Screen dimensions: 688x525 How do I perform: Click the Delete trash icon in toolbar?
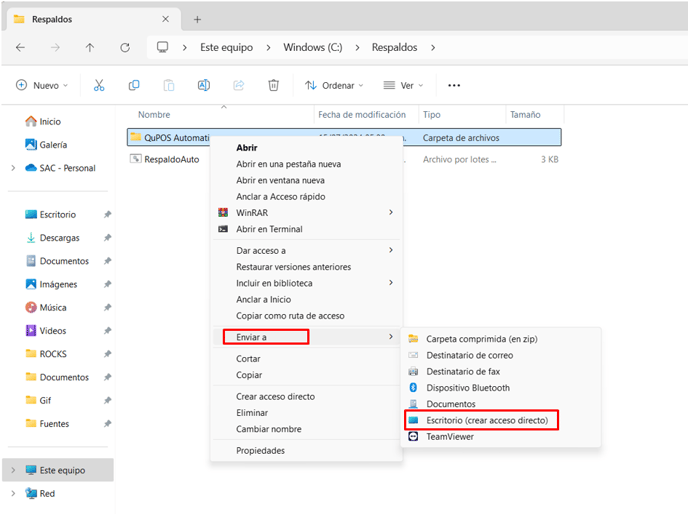(273, 85)
